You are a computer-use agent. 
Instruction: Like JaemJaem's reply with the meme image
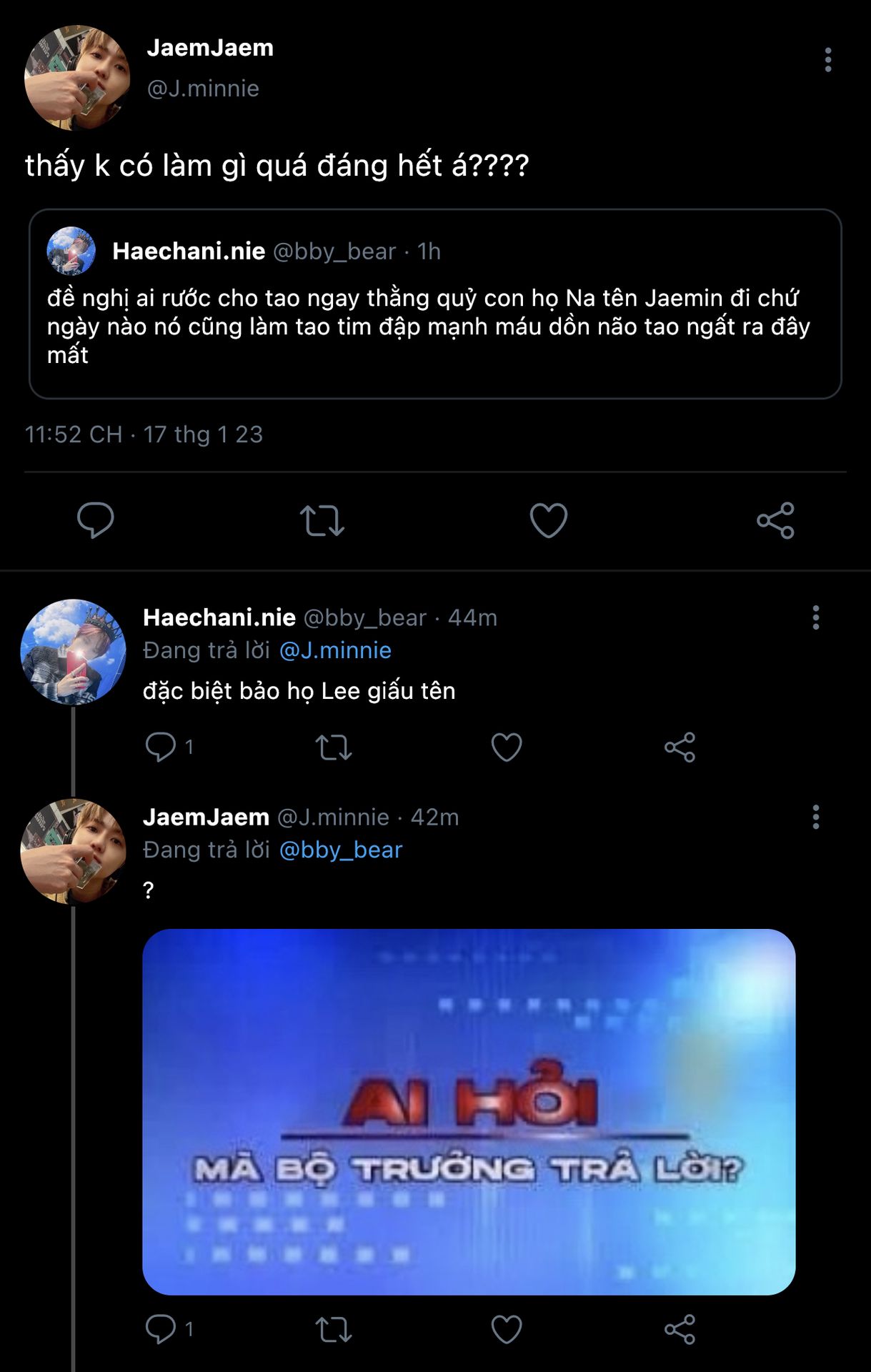tap(507, 1330)
